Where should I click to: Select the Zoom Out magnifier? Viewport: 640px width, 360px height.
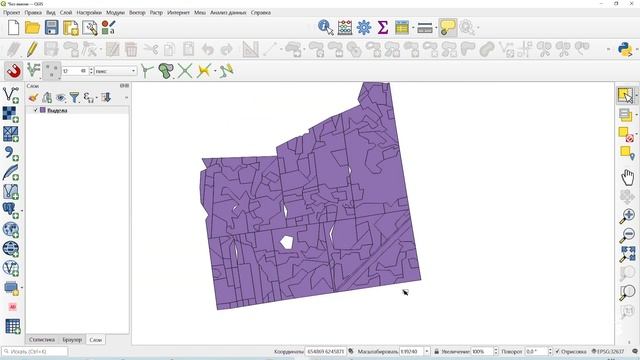(x=627, y=236)
